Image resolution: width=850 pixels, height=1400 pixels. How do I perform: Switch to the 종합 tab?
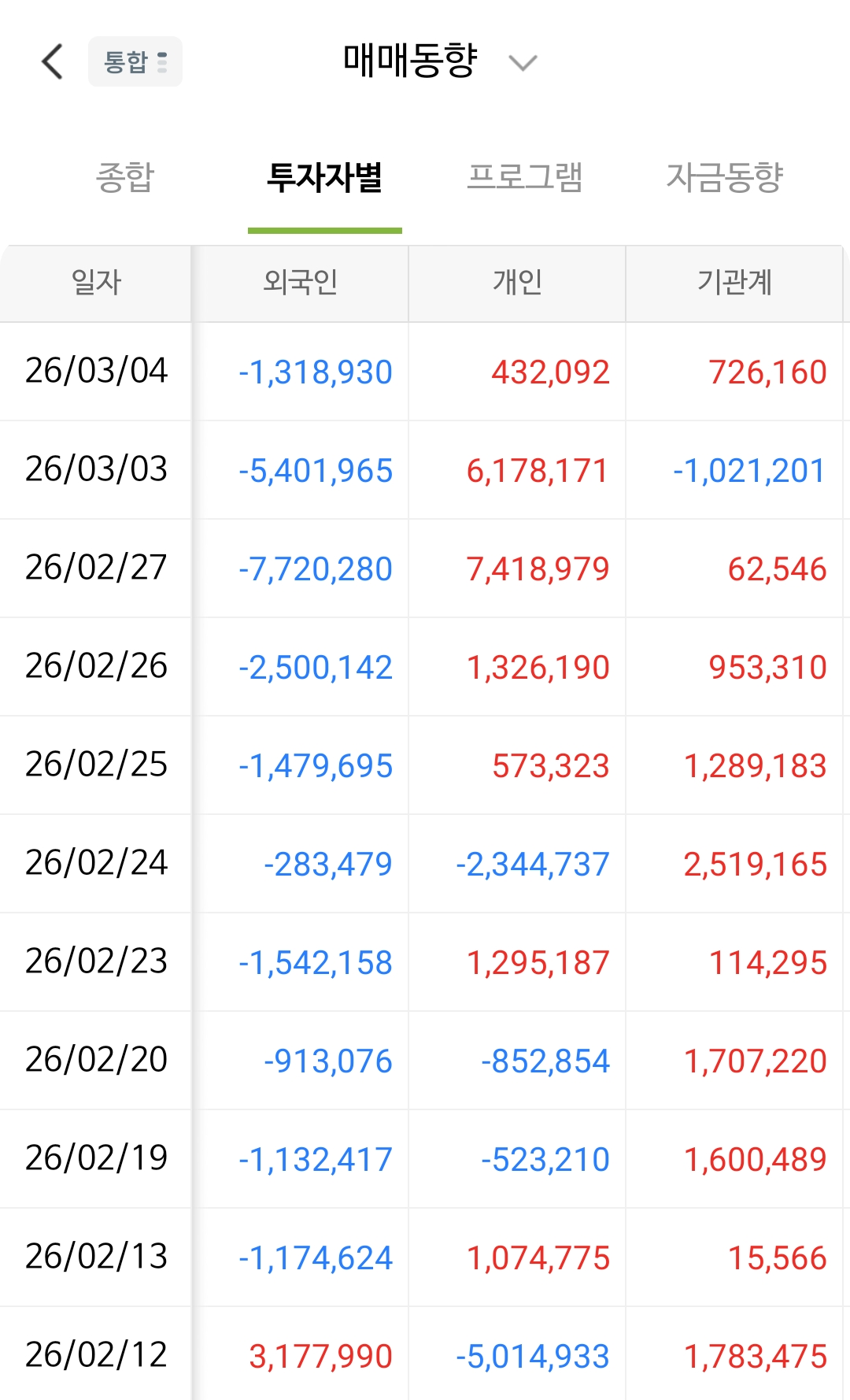(125, 177)
